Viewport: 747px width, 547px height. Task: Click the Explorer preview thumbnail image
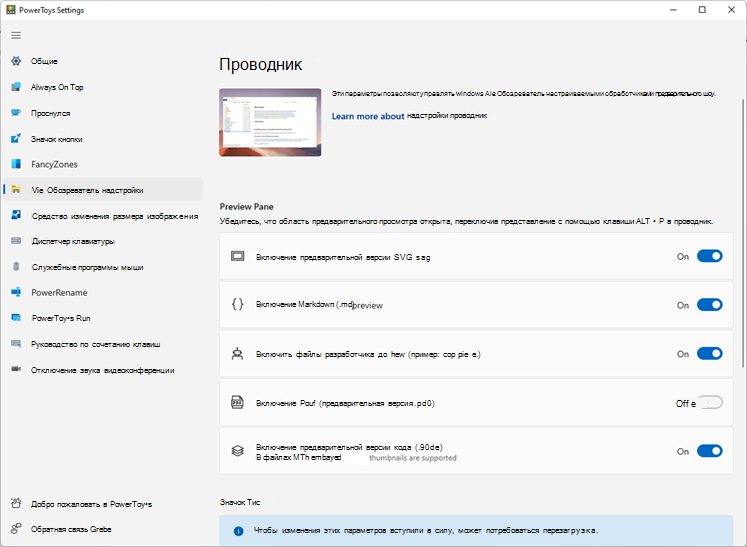tap(270, 122)
